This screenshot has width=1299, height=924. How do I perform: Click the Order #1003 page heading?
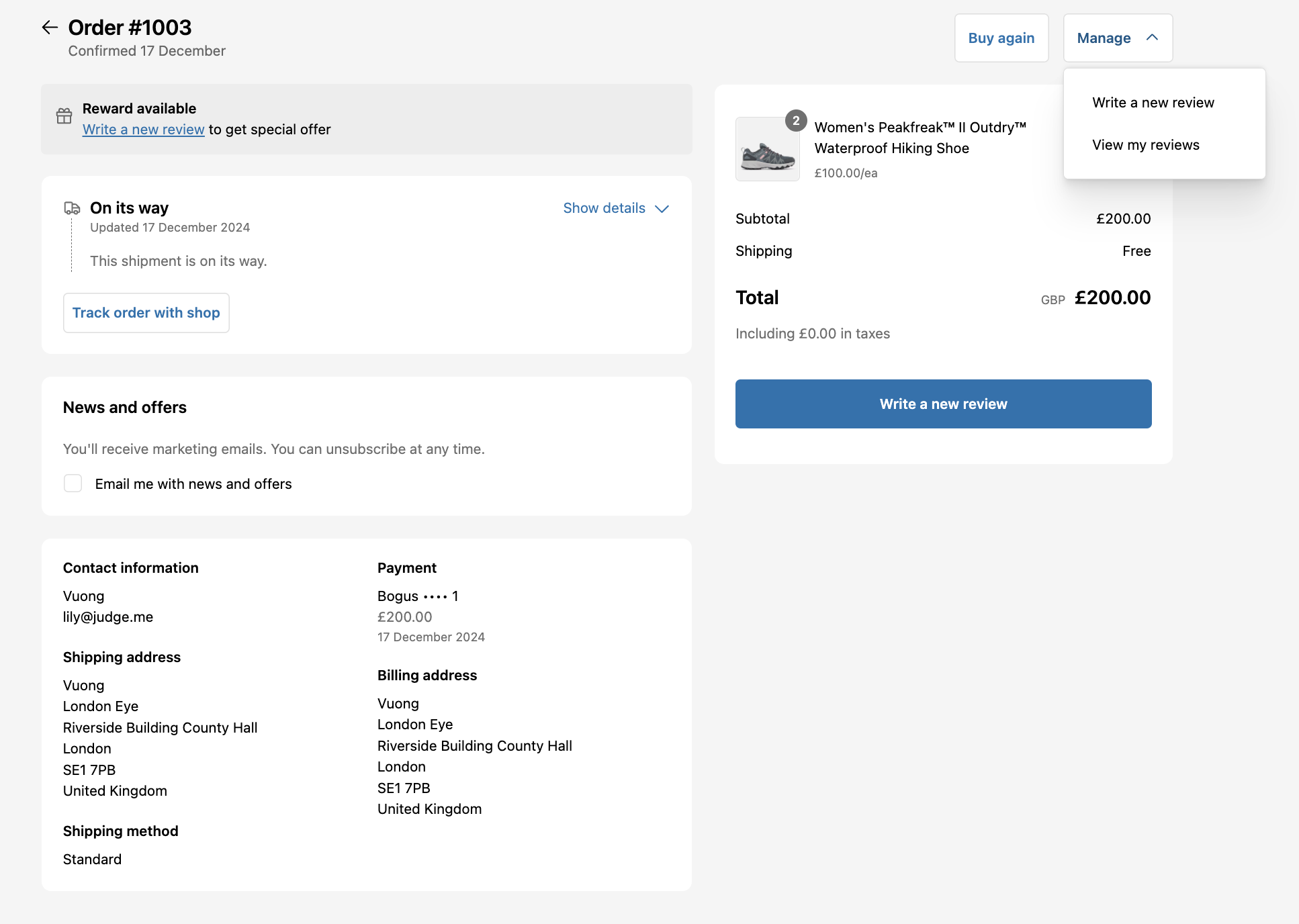(x=130, y=28)
